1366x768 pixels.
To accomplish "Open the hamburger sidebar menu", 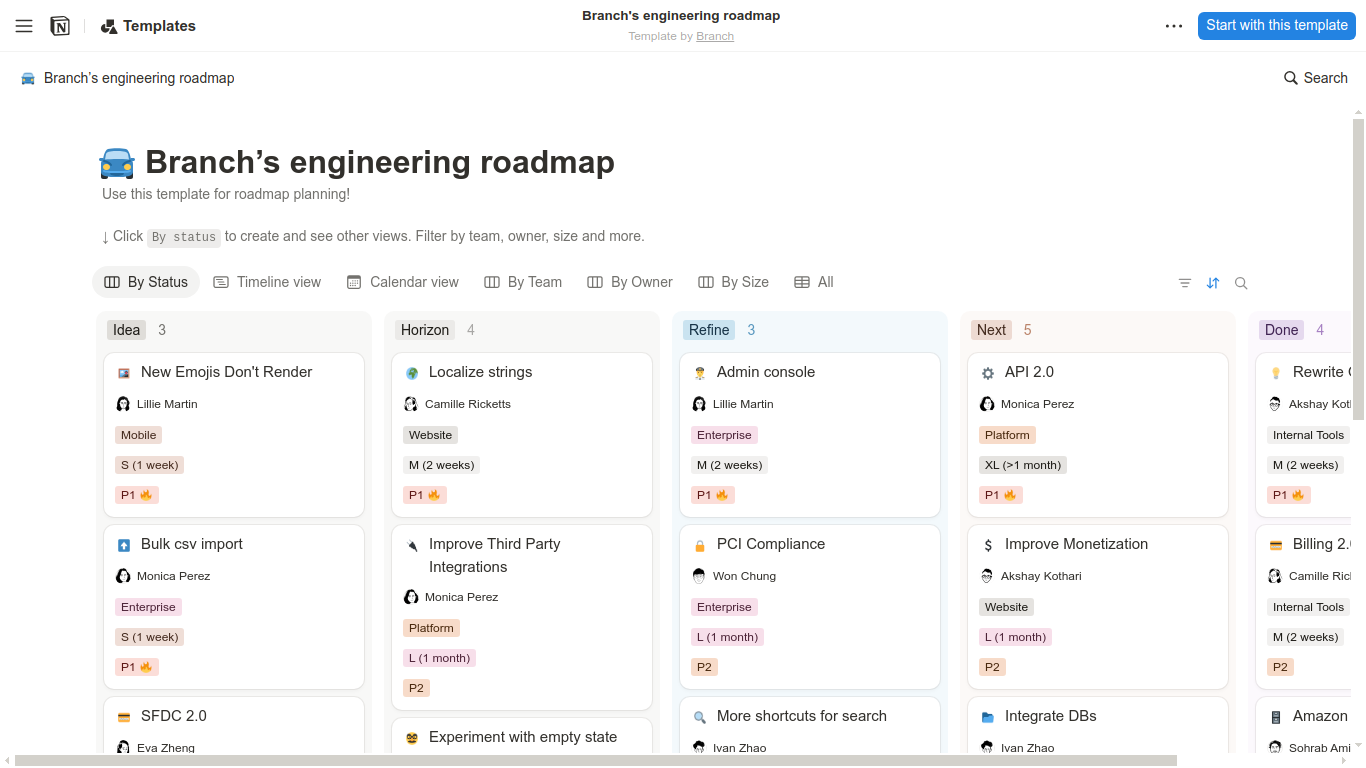I will [x=24, y=26].
